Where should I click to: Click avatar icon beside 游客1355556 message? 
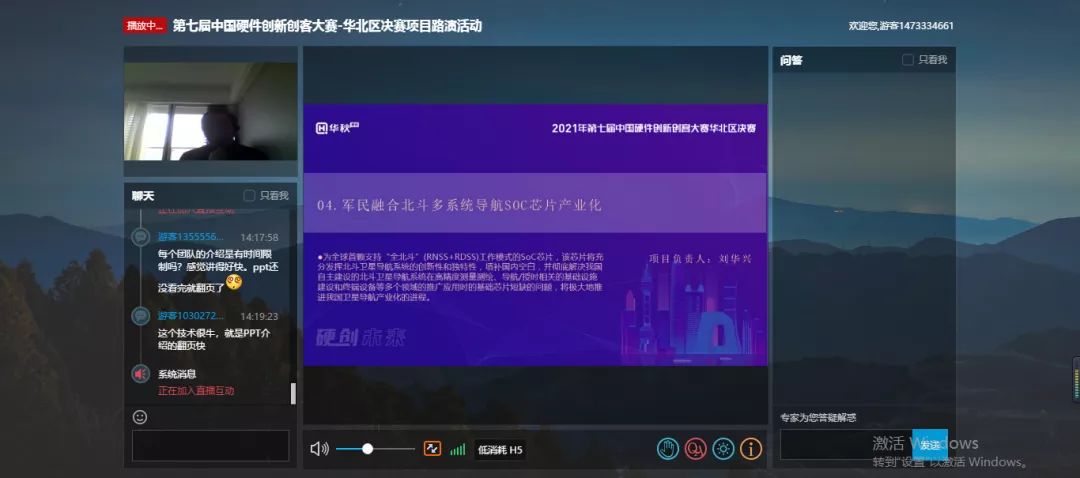click(x=141, y=238)
